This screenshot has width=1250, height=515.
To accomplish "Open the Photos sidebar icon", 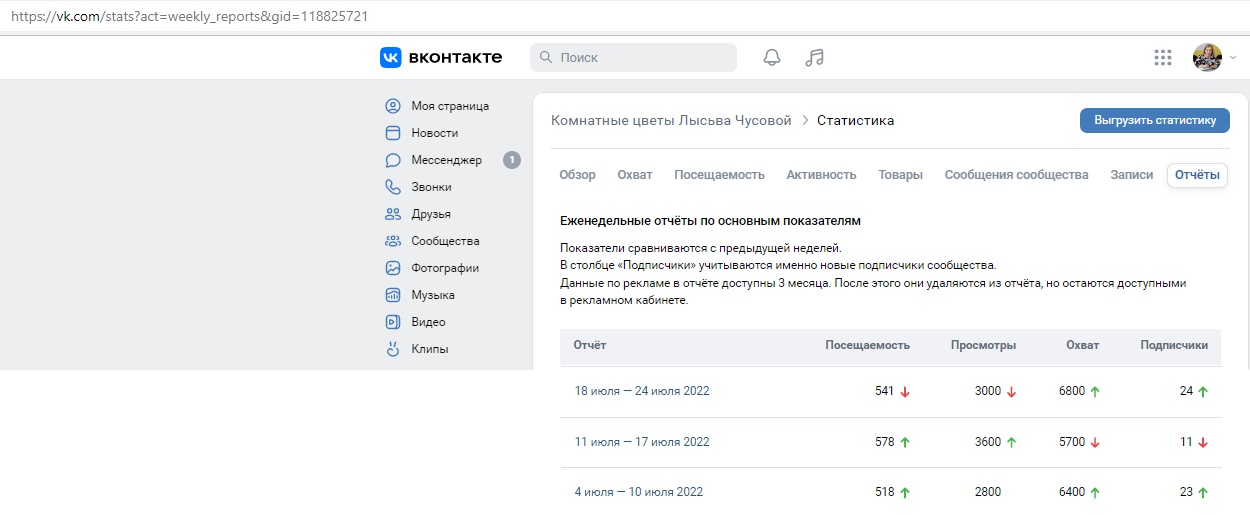I will pos(393,268).
